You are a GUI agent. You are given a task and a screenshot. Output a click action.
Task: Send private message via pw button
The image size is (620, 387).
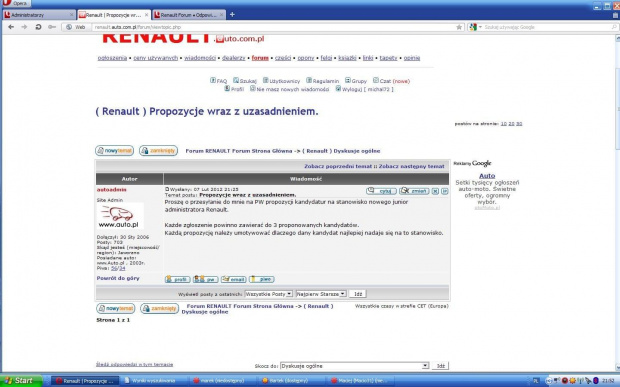tap(206, 279)
